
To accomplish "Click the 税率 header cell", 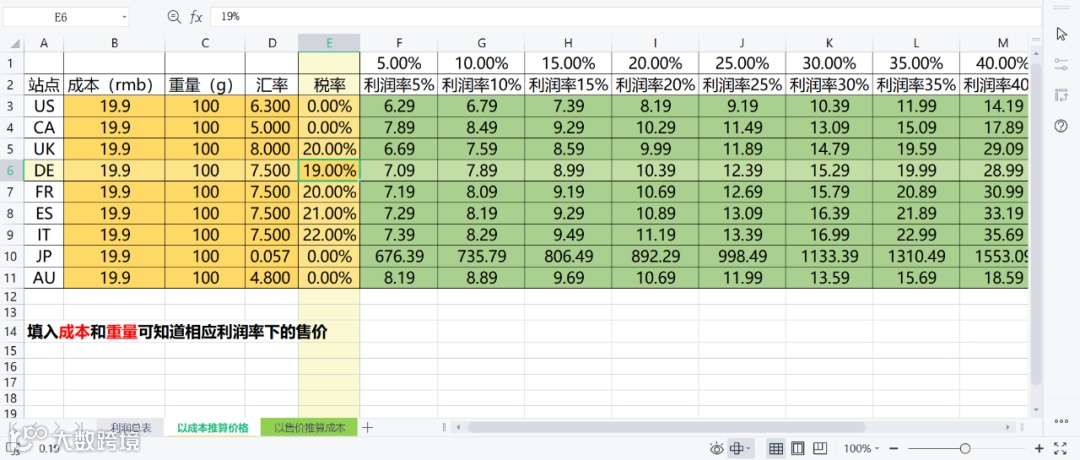I will [x=329, y=85].
